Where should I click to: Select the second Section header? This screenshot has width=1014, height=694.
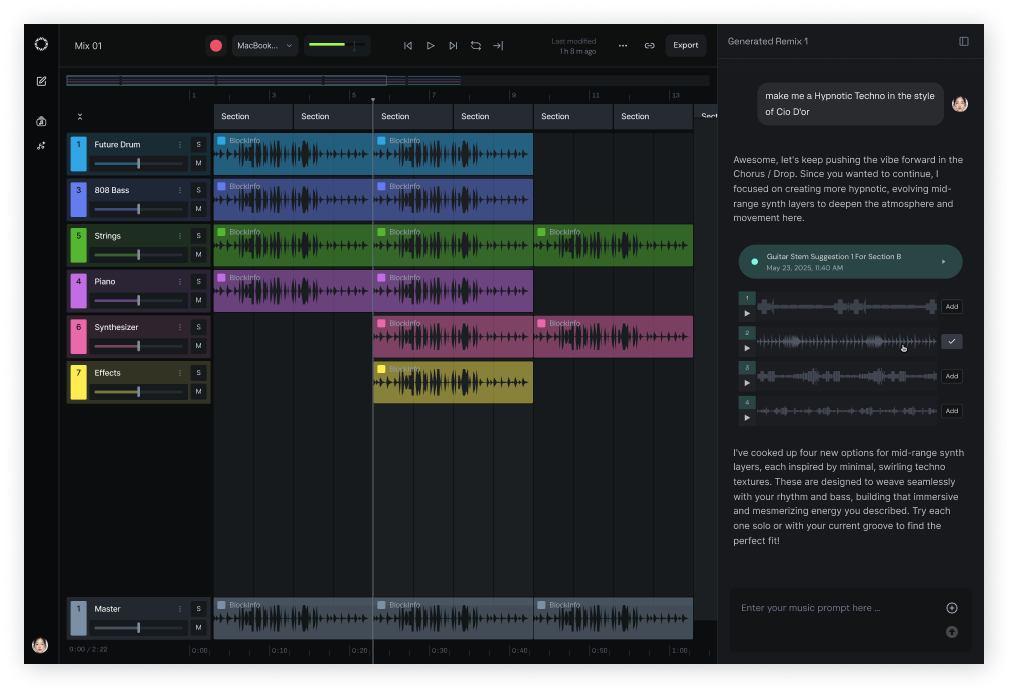tap(333, 116)
